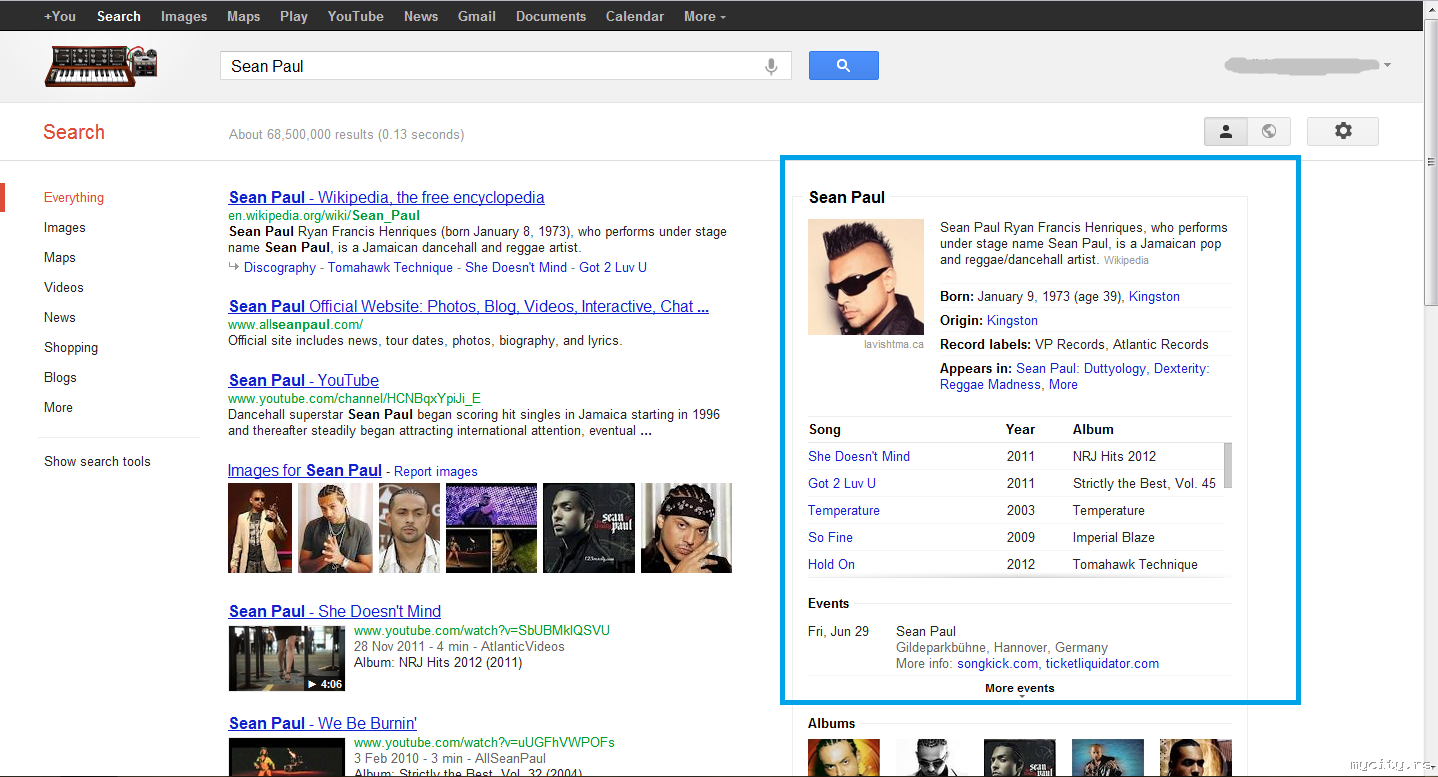
Task: Open Gmail in the top bar
Action: tap(477, 16)
